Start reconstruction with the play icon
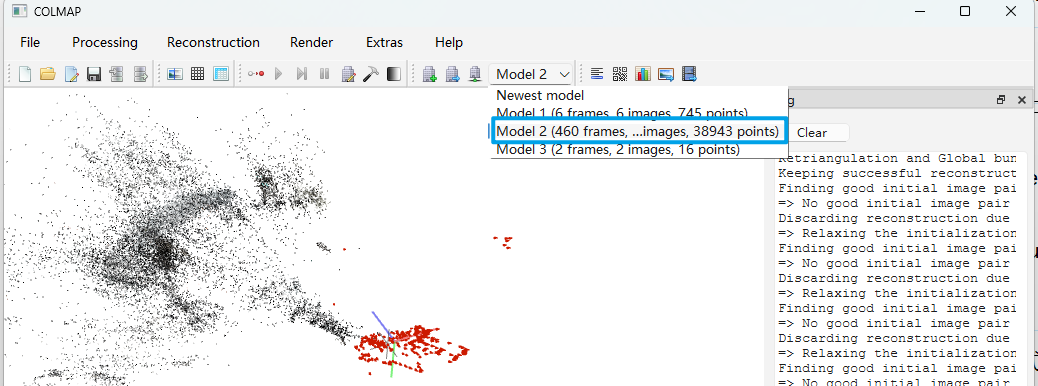The height and width of the screenshot is (386, 1038). coord(279,73)
